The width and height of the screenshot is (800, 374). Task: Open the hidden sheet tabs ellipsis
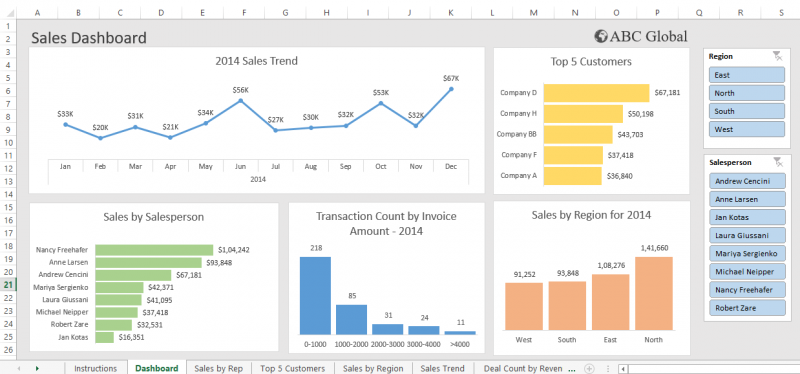[571, 368]
